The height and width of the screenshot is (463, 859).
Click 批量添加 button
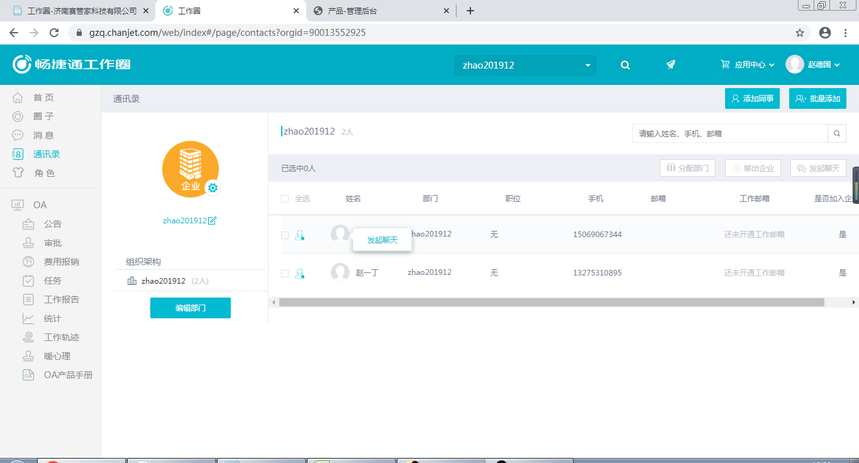pos(817,99)
